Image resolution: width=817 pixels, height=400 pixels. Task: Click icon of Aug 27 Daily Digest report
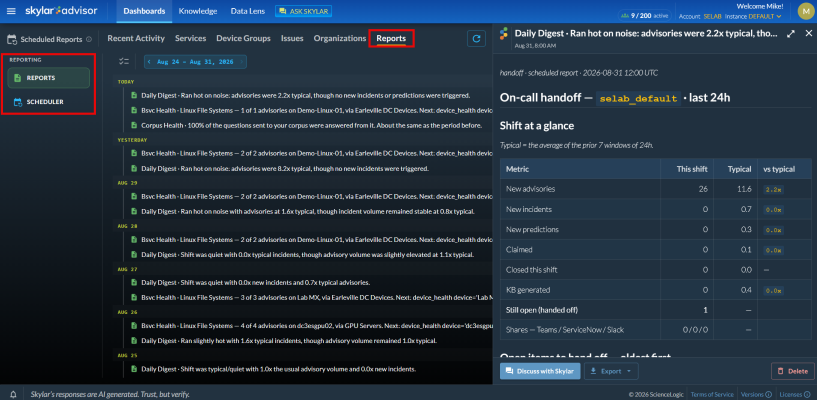pyautogui.click(x=133, y=282)
